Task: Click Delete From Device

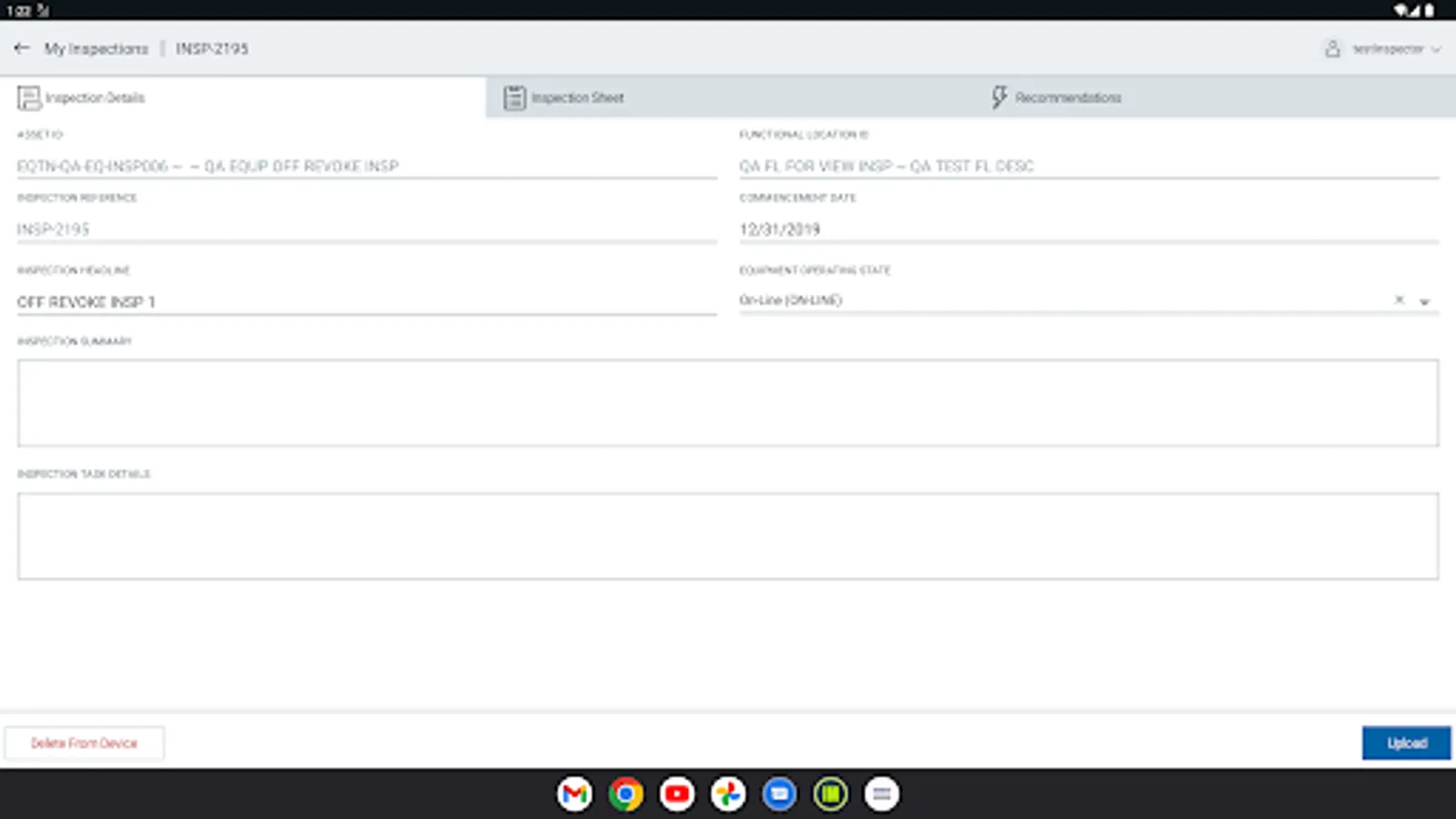Action: pos(85,743)
